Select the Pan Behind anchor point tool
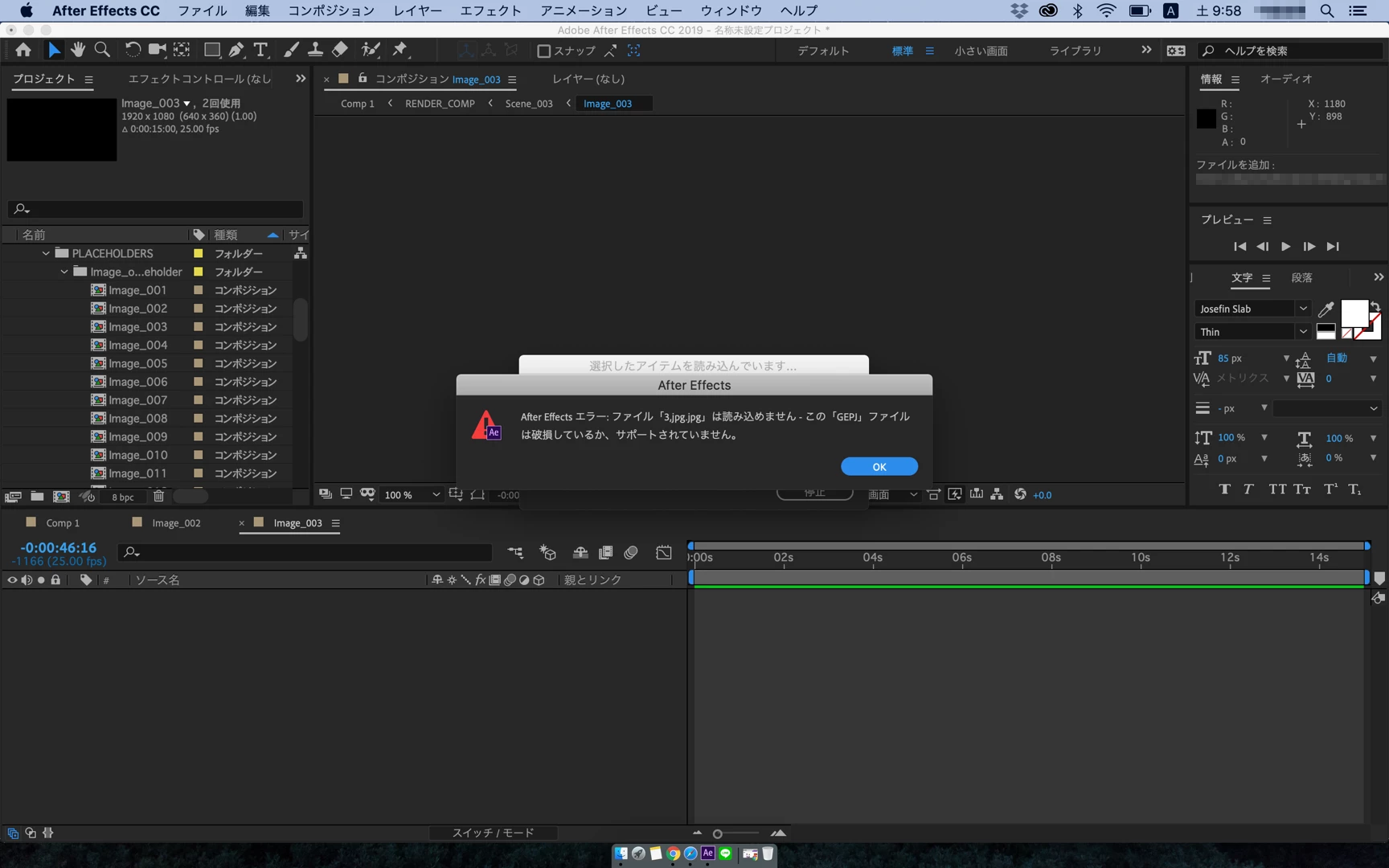Screen dimensions: 1389x868 182,50
